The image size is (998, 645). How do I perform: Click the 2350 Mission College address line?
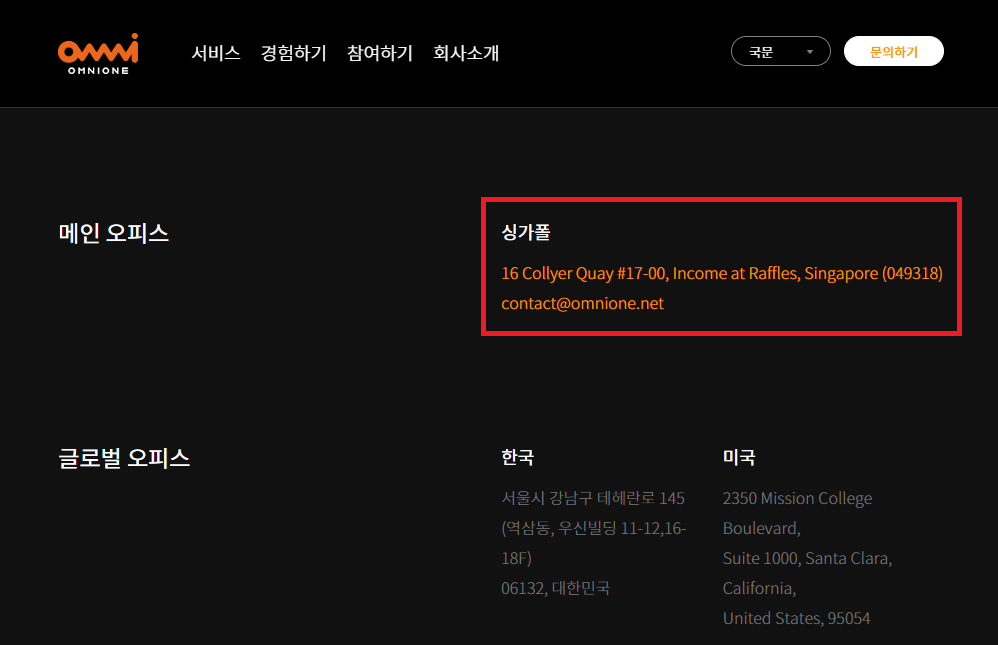(797, 498)
